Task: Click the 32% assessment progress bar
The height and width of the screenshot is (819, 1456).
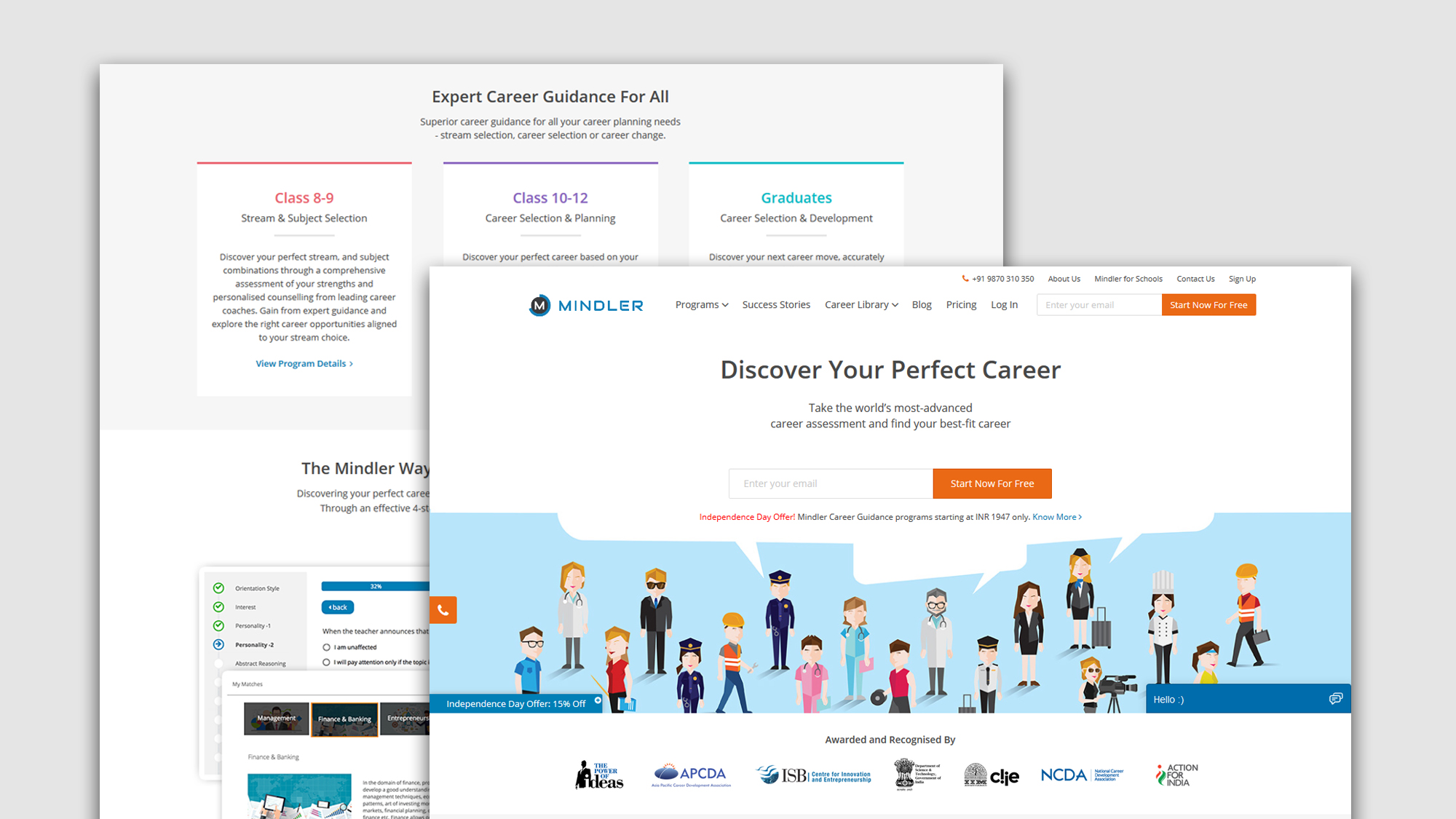Action: (x=376, y=586)
